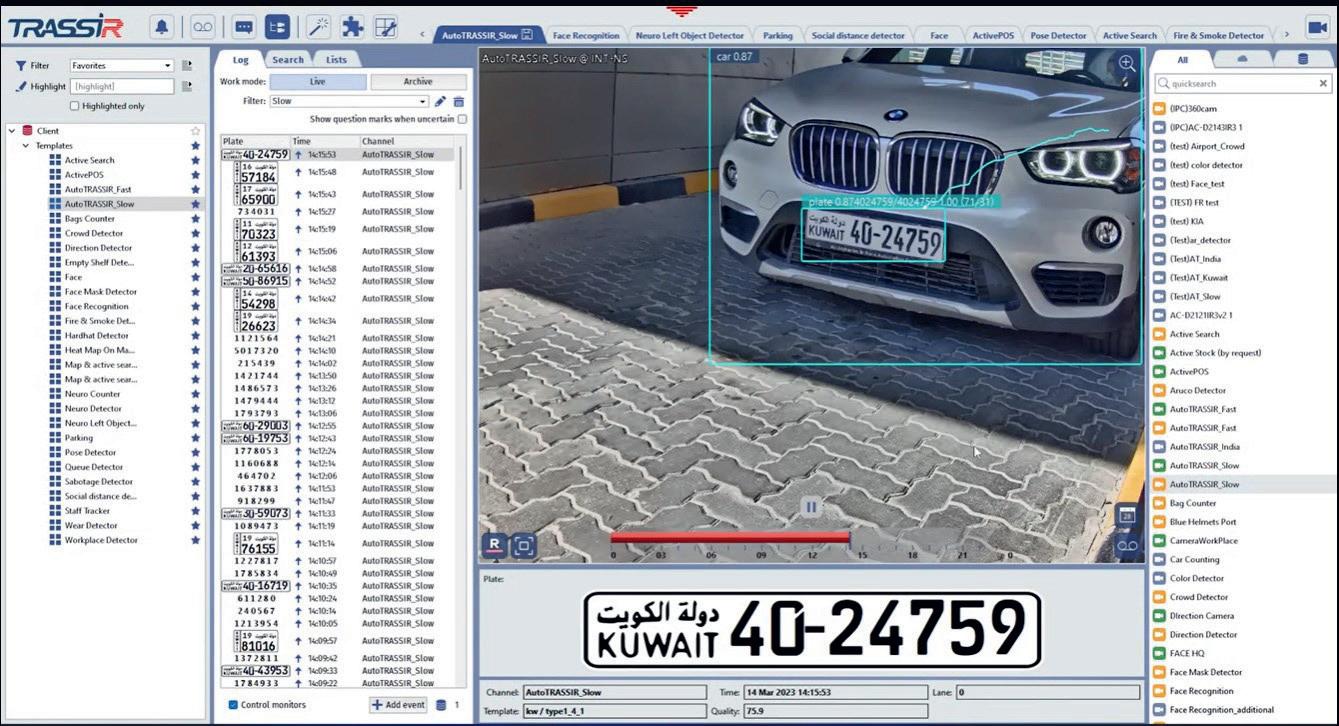Viewport: 1339px width, 726px height.
Task: Switch to Face Recognition tab
Action: click(585, 35)
